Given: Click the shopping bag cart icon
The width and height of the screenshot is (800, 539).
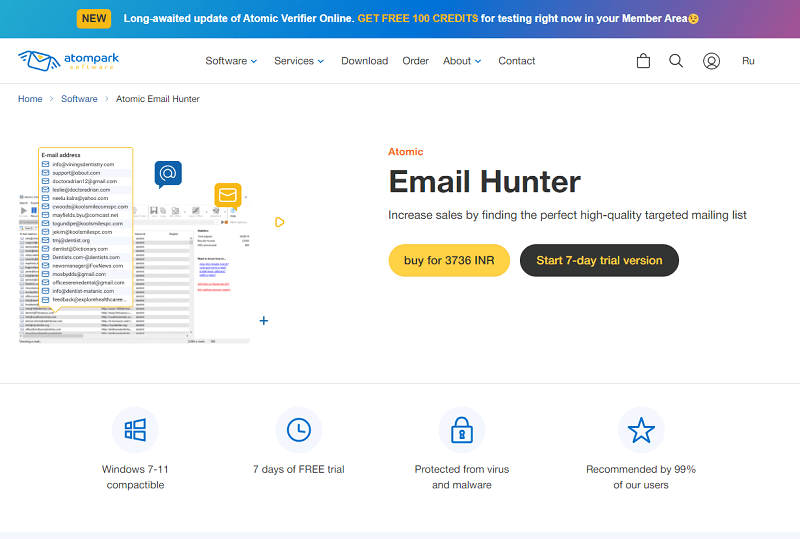Looking at the screenshot, I should (643, 61).
